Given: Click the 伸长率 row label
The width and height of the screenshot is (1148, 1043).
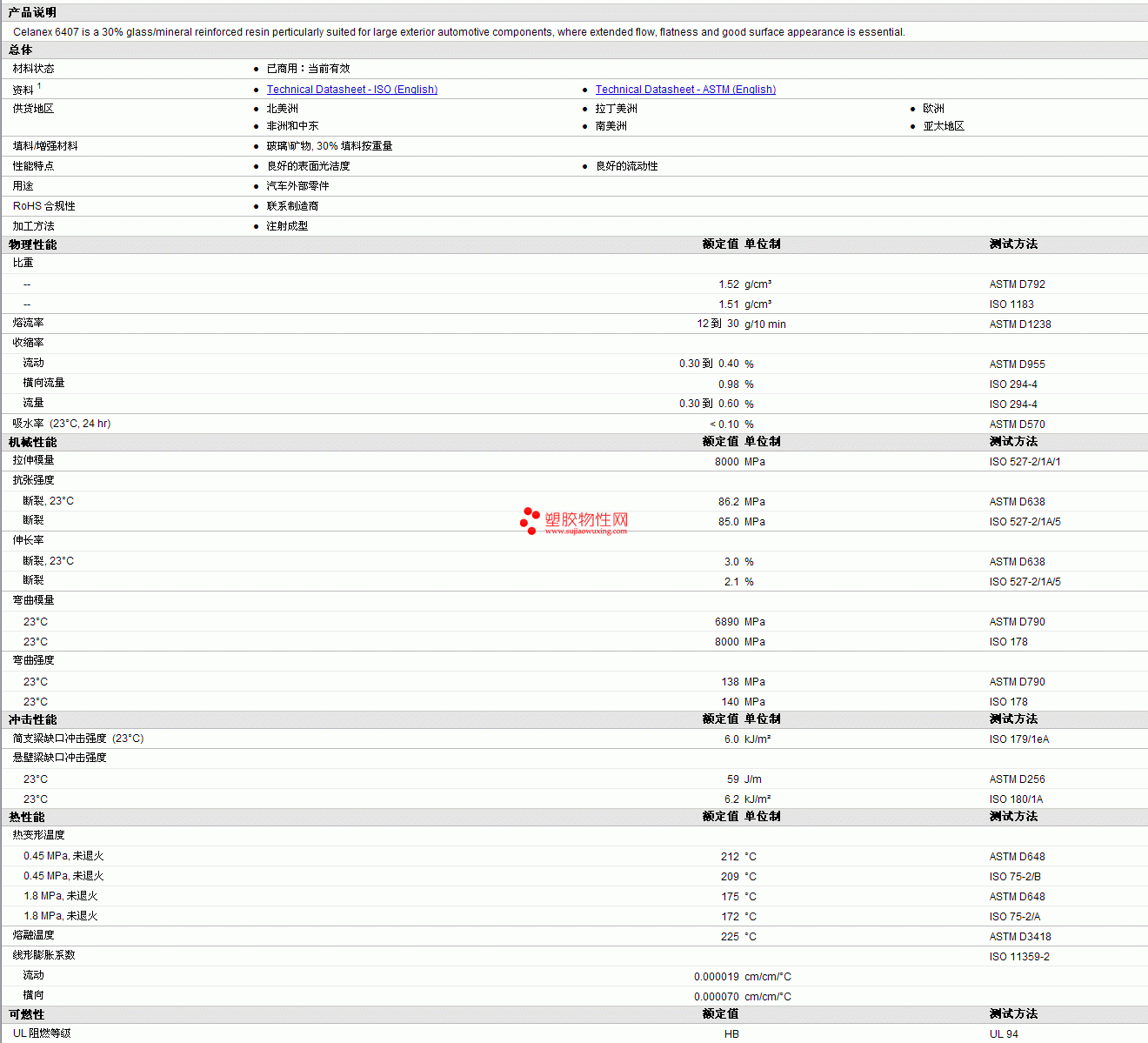Looking at the screenshot, I should [x=29, y=540].
